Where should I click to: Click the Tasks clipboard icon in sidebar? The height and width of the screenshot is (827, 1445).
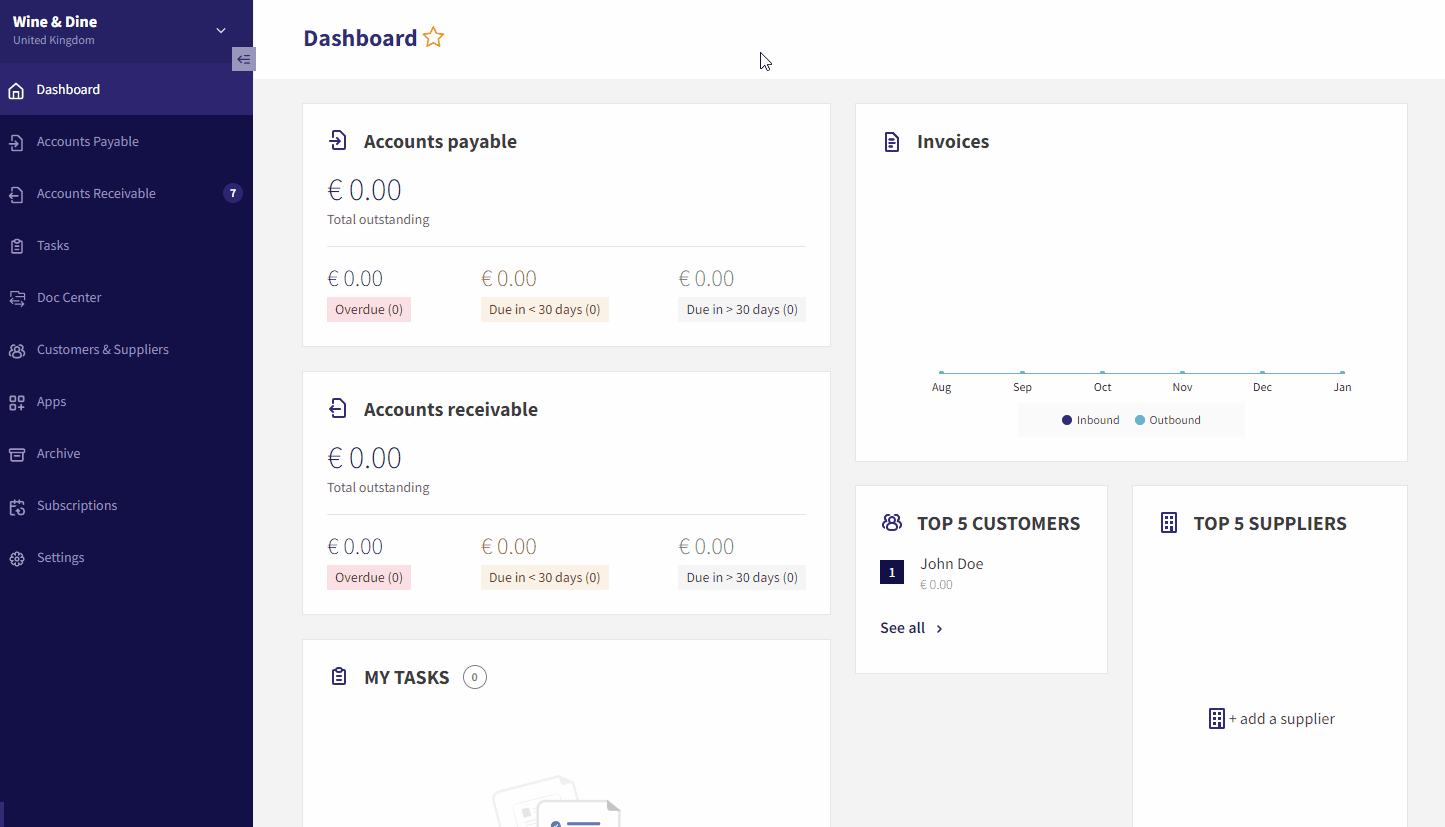click(x=16, y=246)
